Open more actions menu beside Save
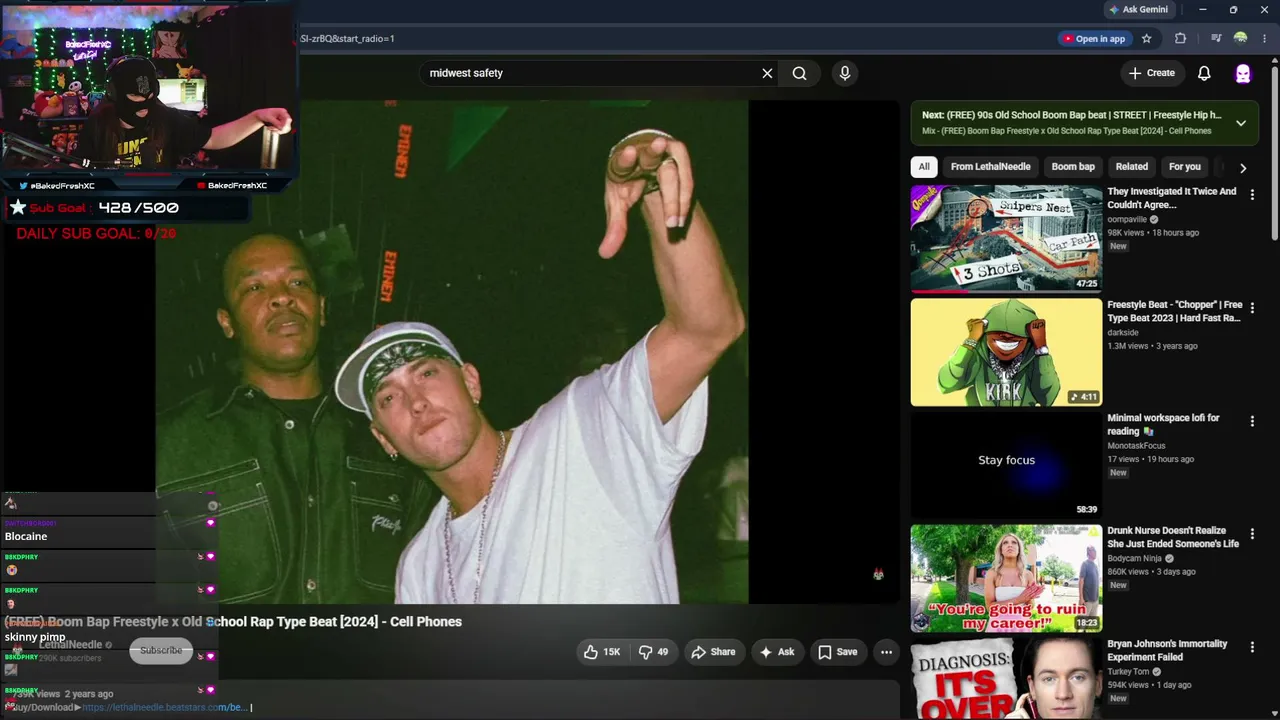 point(886,652)
